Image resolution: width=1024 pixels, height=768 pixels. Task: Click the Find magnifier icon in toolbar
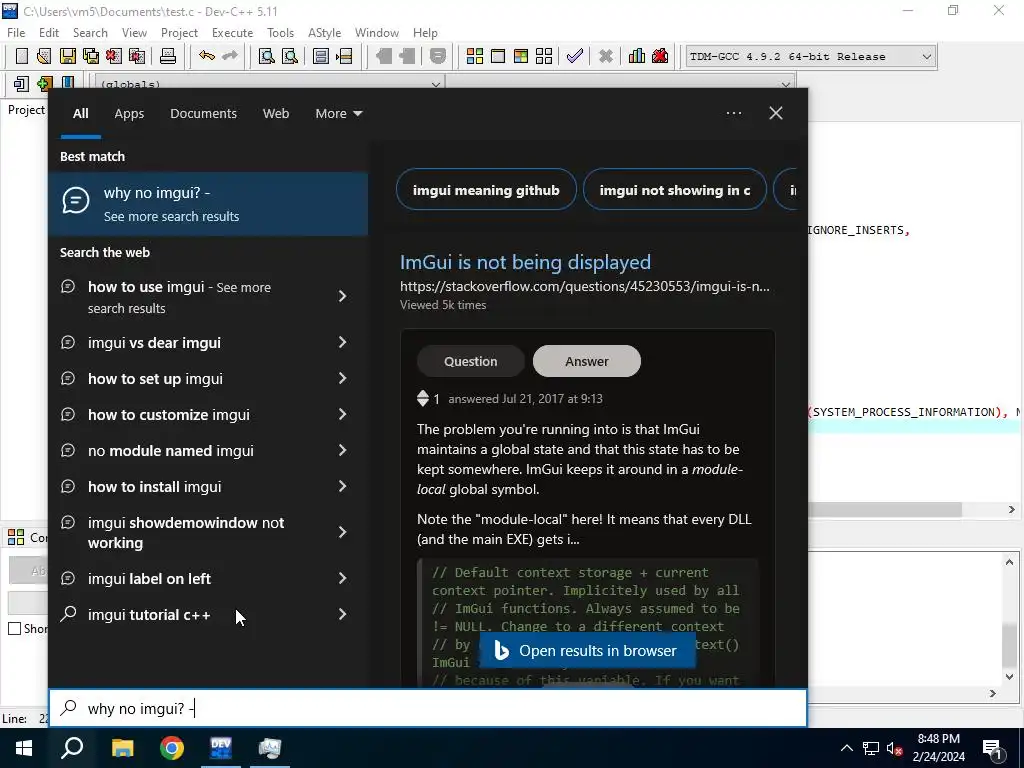pyautogui.click(x=266, y=56)
